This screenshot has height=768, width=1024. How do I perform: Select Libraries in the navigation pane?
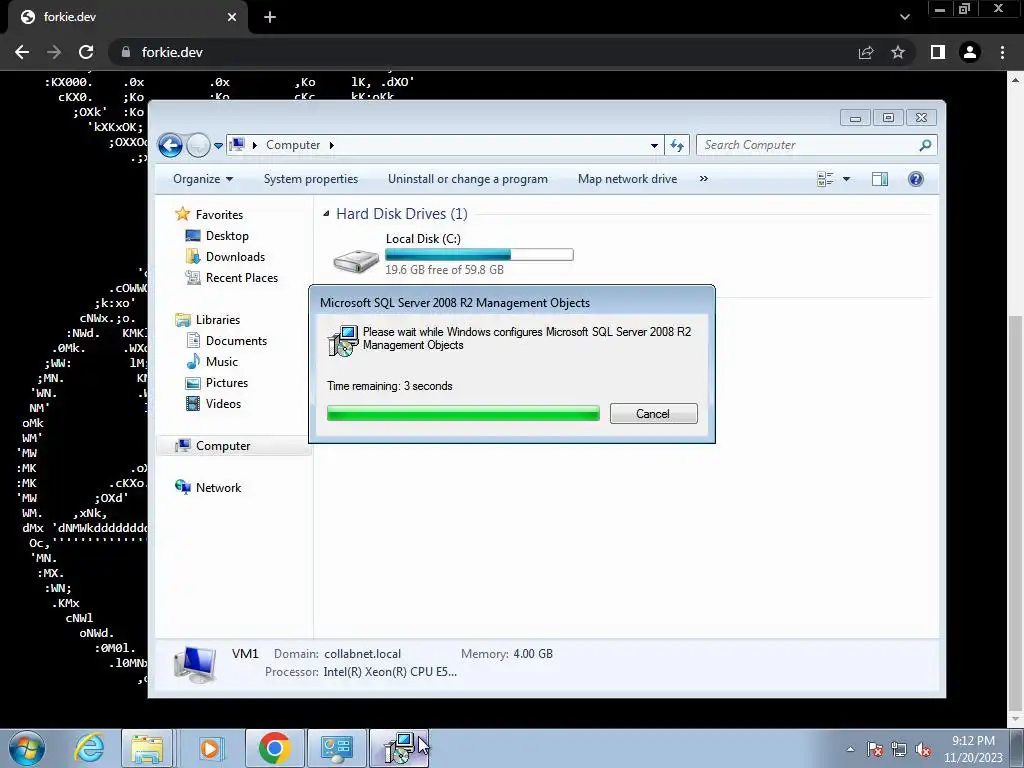point(217,320)
